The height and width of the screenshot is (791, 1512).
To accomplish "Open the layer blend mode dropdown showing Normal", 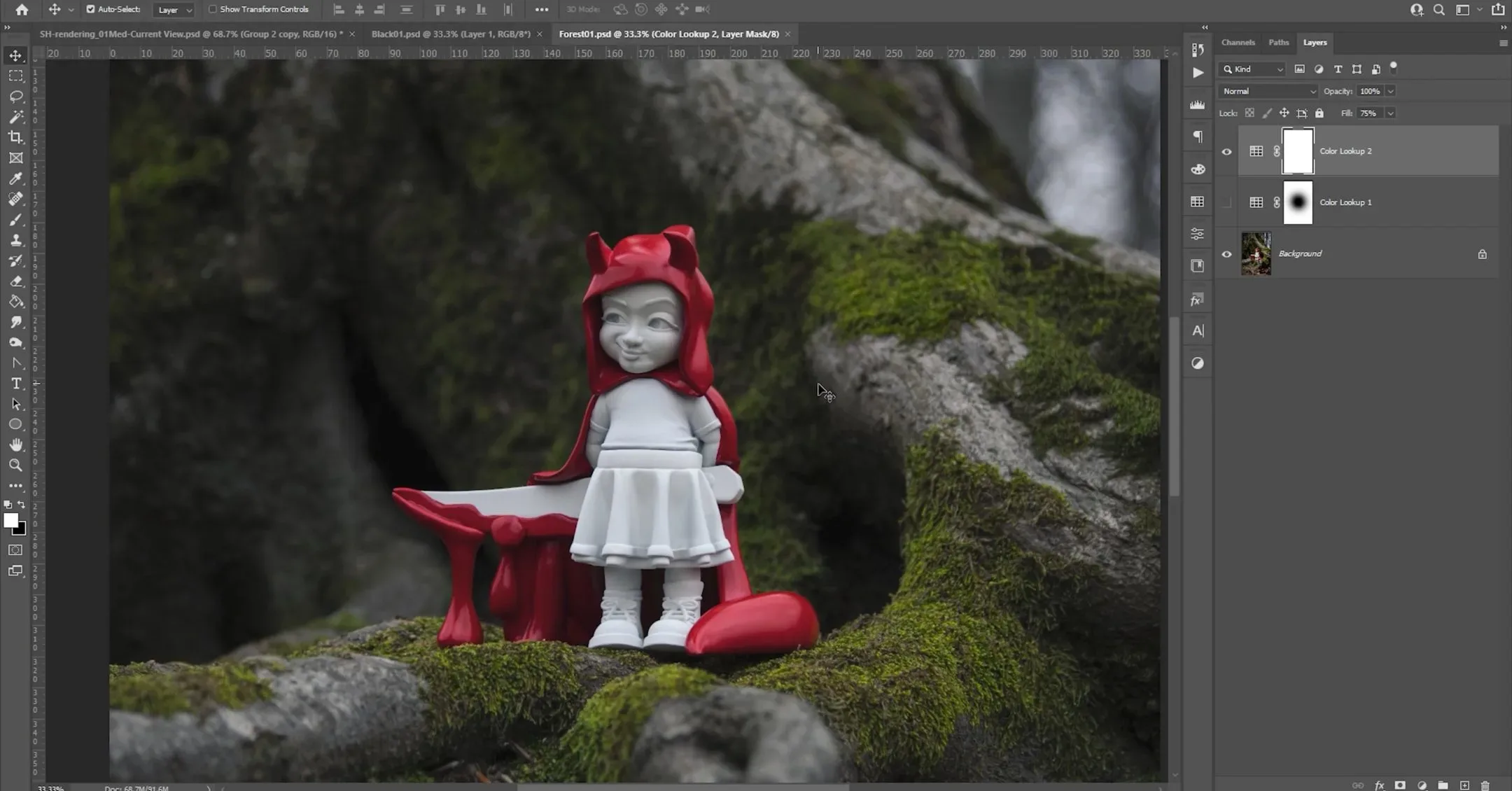I will coord(1268,91).
